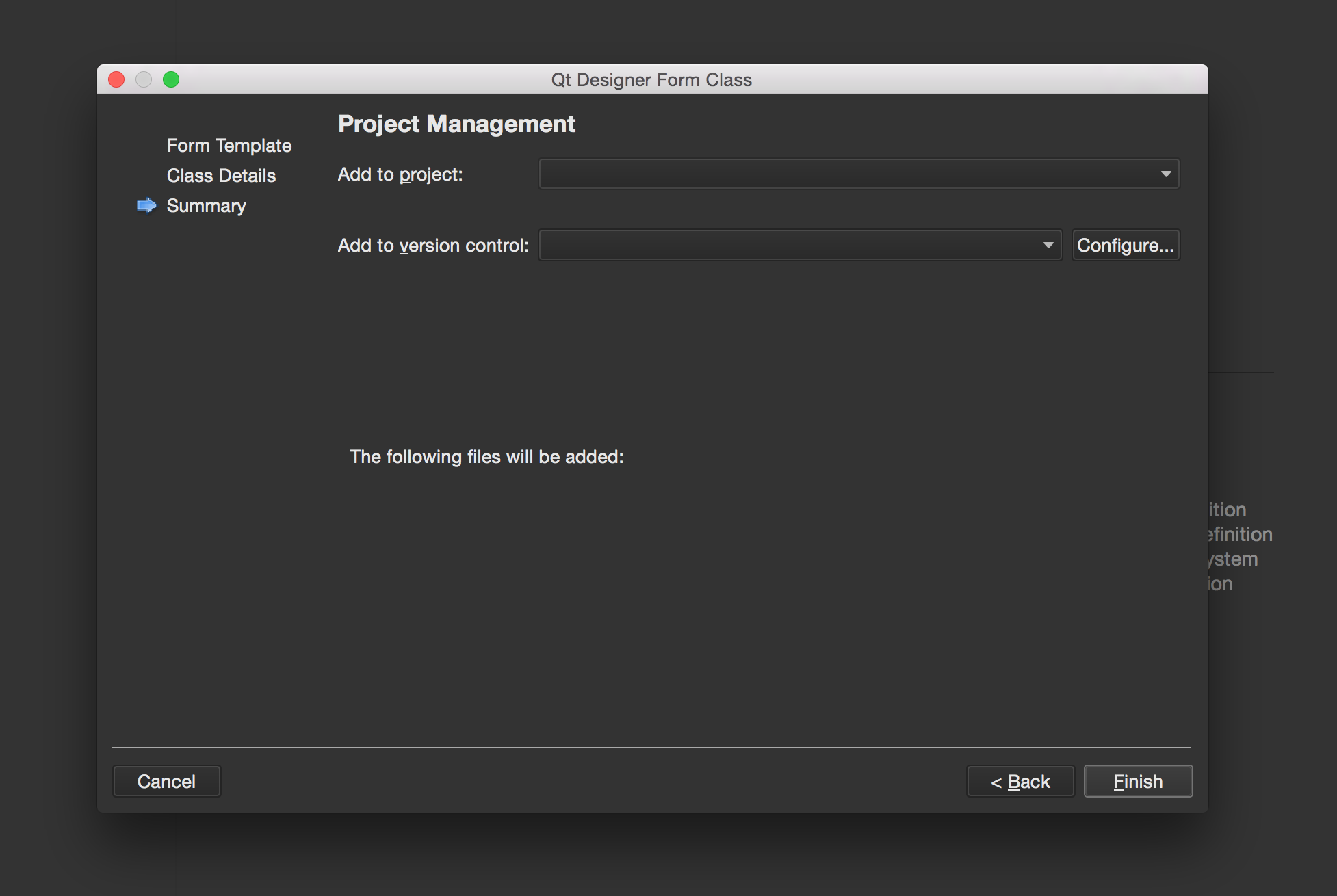Go to previous page with Back
Screen dimensions: 1337x896
[x=1020, y=781]
